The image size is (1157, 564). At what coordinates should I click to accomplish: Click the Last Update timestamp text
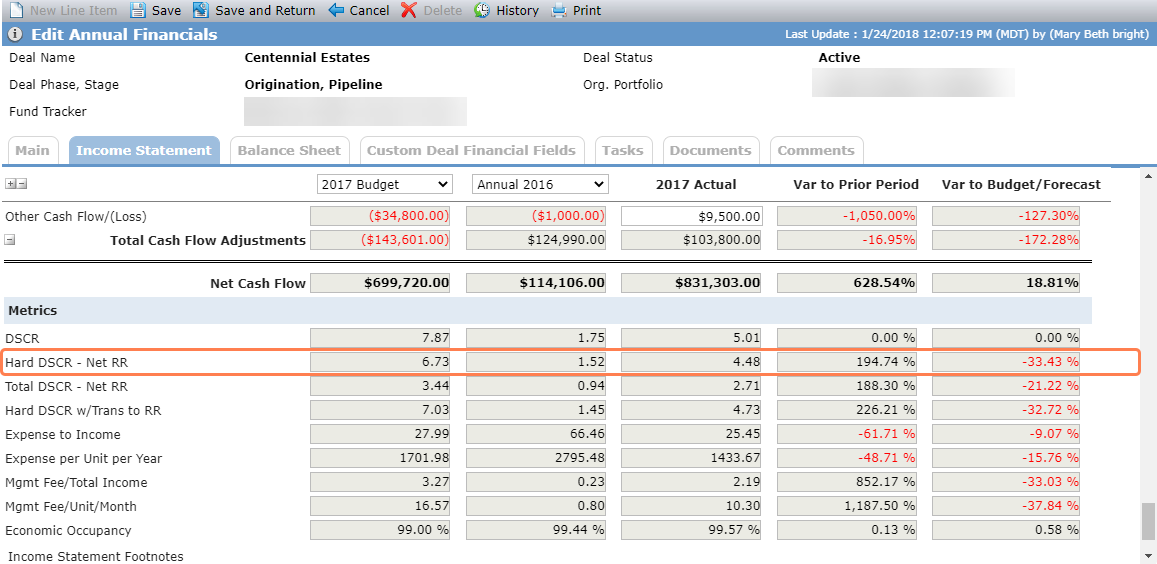tap(967, 35)
